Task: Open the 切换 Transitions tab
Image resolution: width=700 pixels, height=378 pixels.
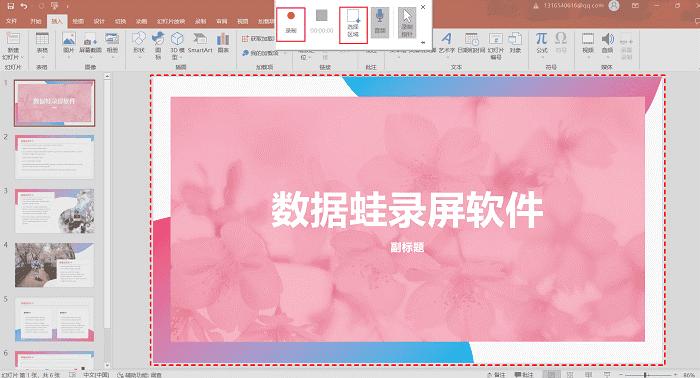Action: click(x=120, y=21)
